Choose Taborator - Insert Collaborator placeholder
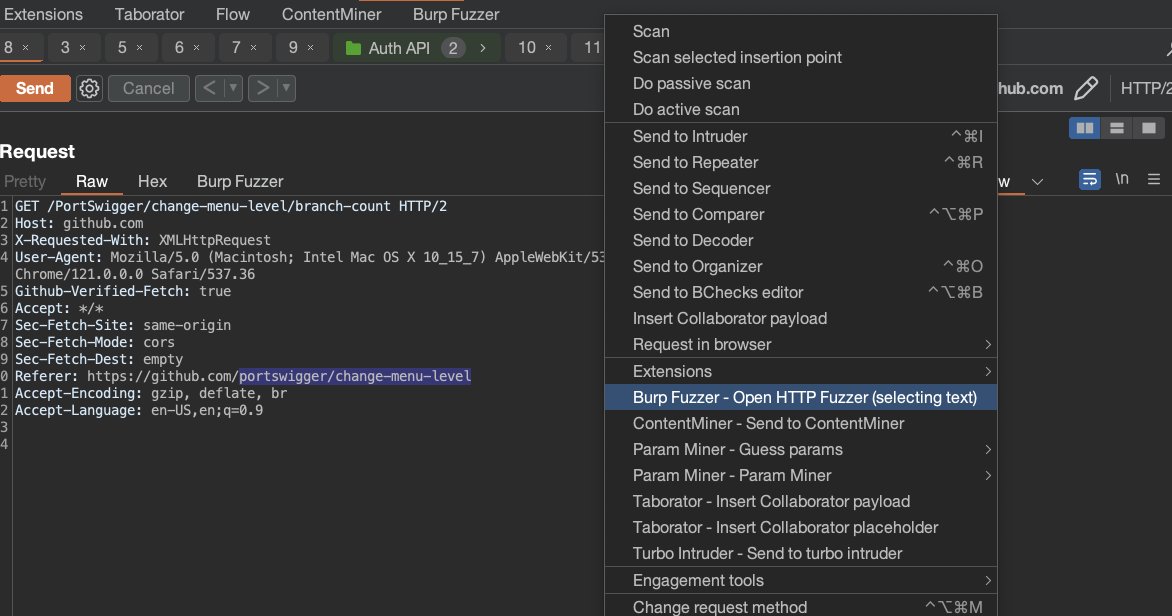Screen dimensions: 1172x616 [x=801, y=528]
